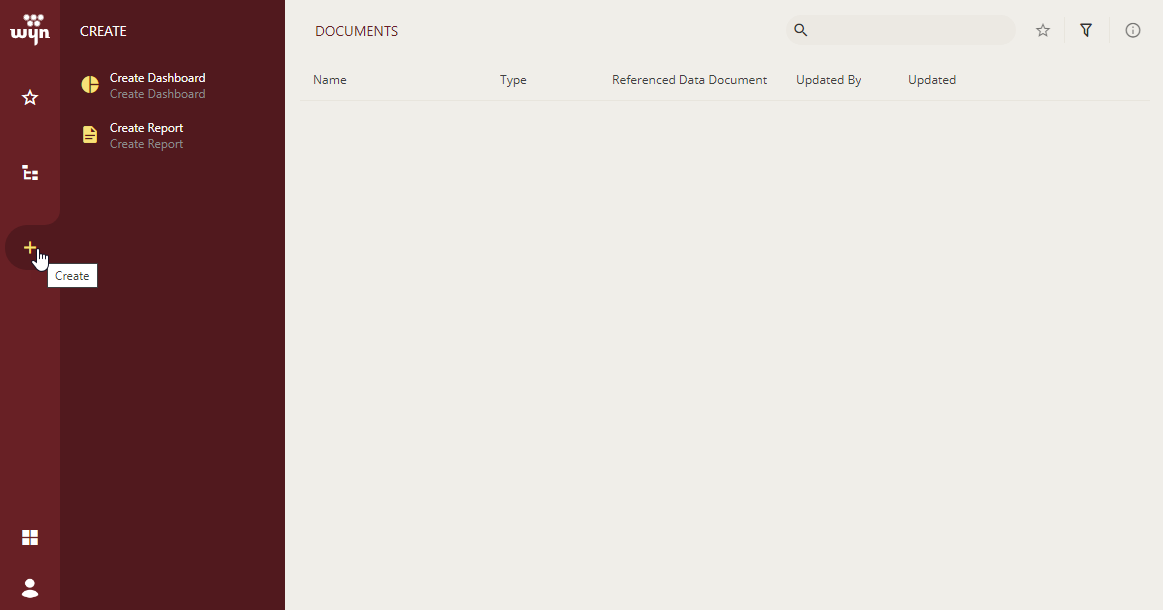Click the Updated By column header
The width and height of the screenshot is (1163, 610).
828,79
